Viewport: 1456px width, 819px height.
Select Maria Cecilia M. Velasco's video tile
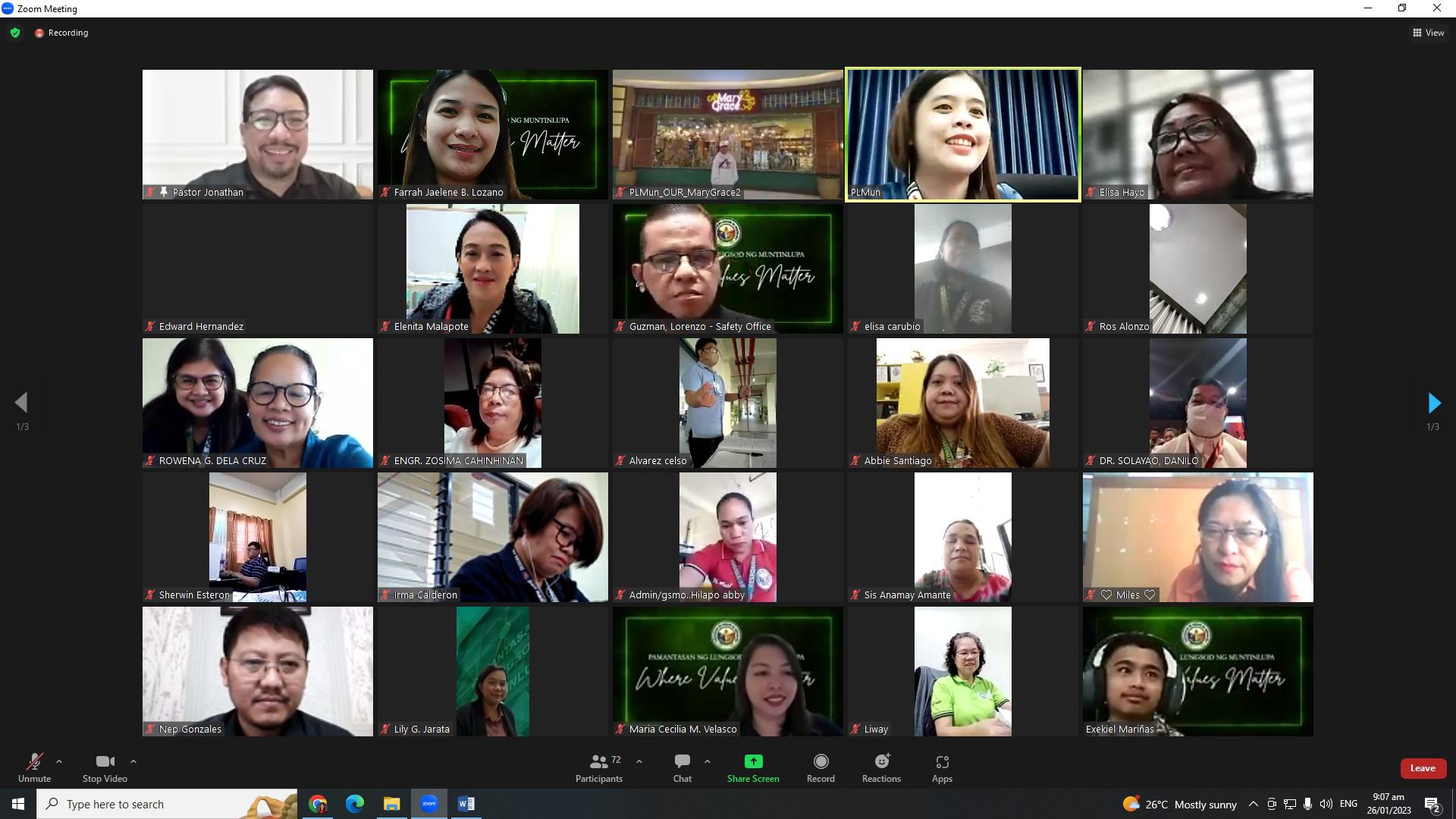point(728,671)
